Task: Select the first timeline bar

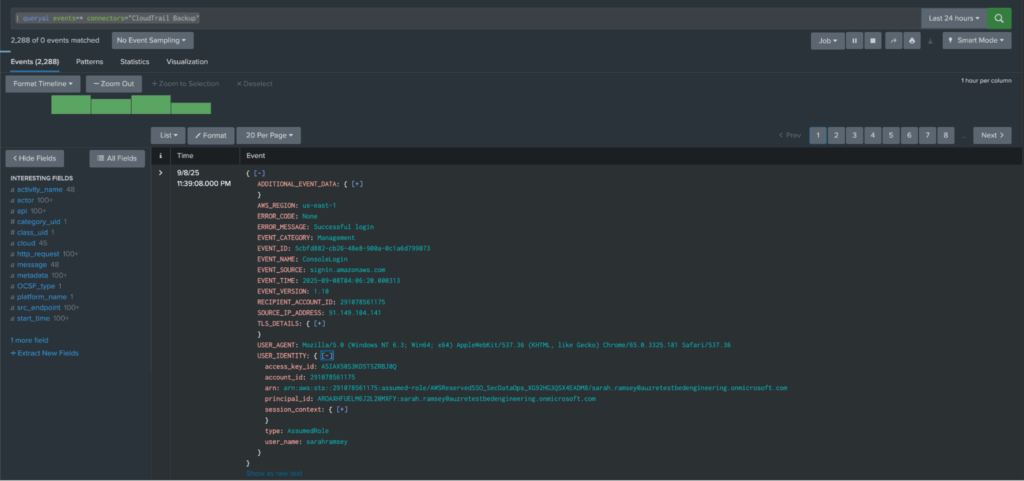Action: (71, 104)
